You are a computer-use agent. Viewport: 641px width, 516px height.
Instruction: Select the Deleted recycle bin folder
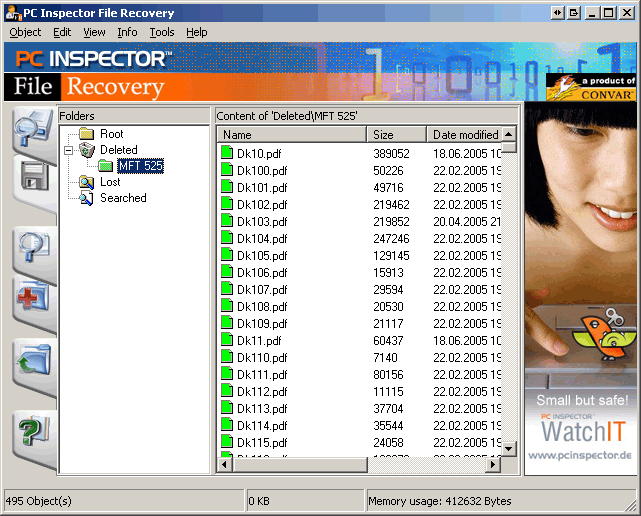(119, 150)
